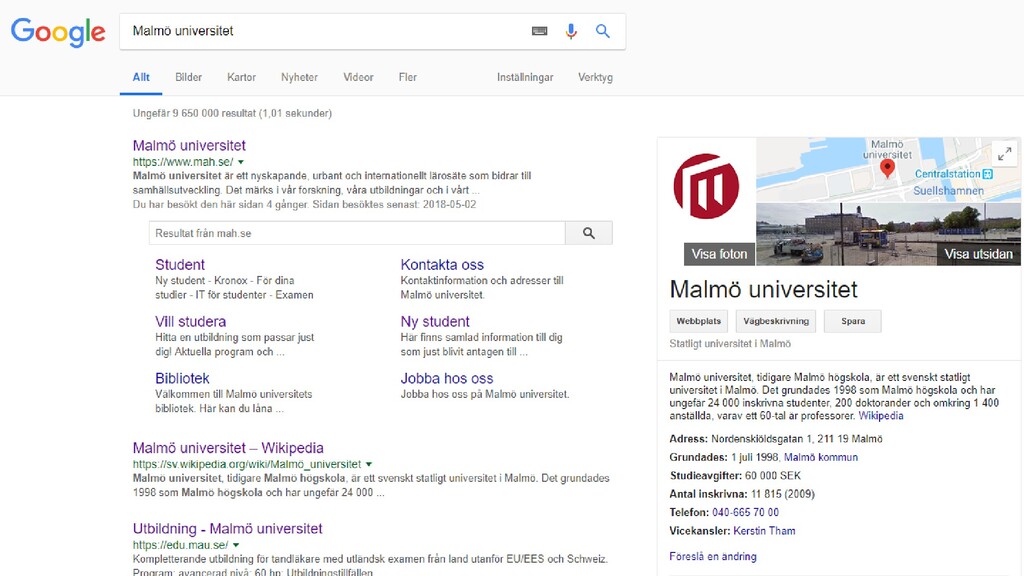Click the Spara button
The height and width of the screenshot is (576, 1024).
point(853,321)
